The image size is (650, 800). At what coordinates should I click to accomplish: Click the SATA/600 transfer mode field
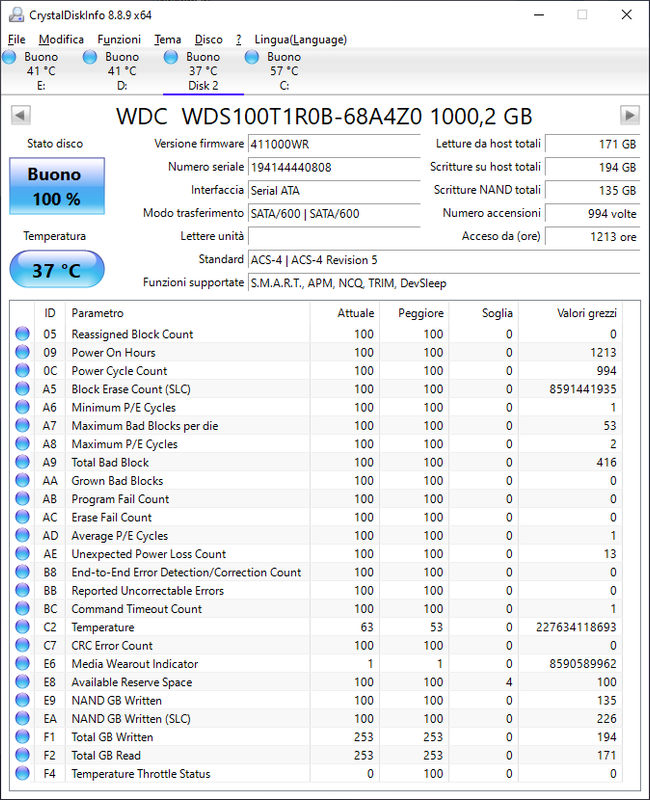tap(334, 213)
